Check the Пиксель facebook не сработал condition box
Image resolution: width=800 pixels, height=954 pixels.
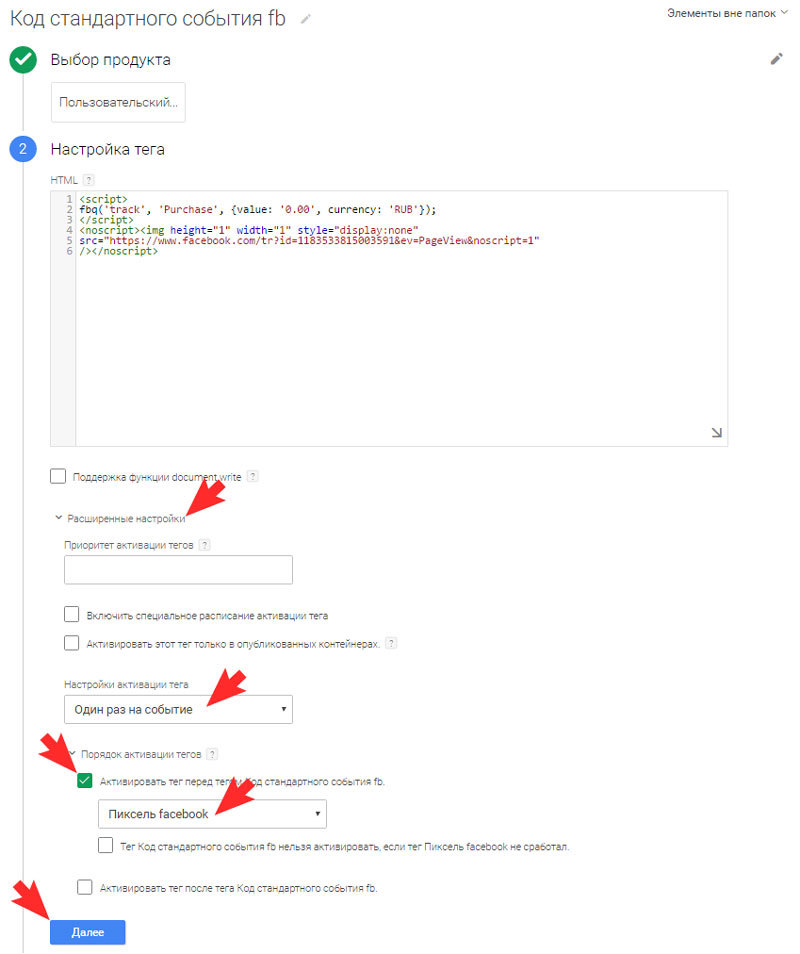click(x=105, y=845)
